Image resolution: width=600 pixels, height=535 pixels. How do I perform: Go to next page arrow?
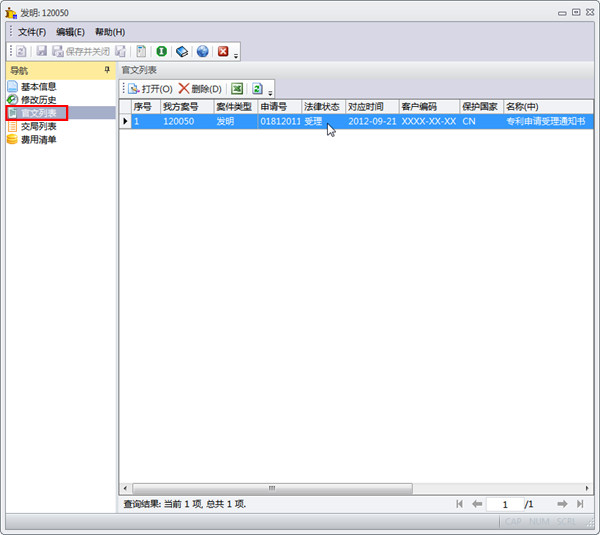[x=562, y=504]
